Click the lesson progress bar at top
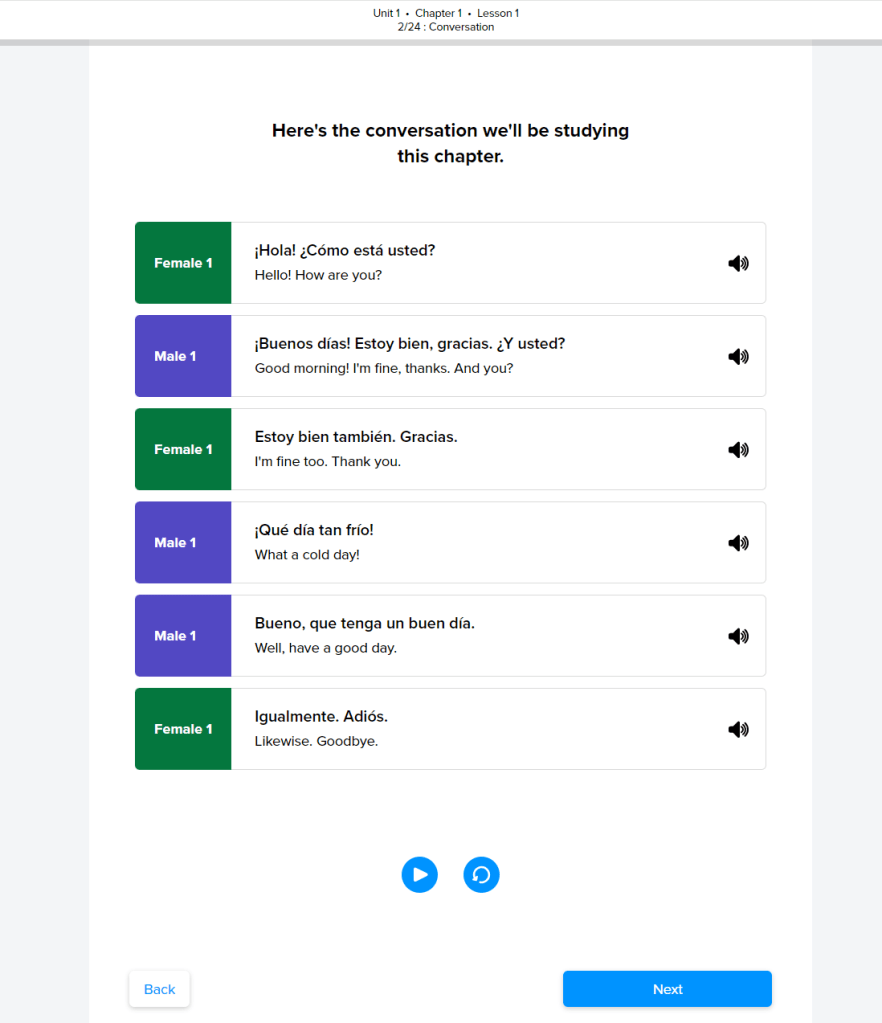This screenshot has width=882, height=1023. coord(441,42)
